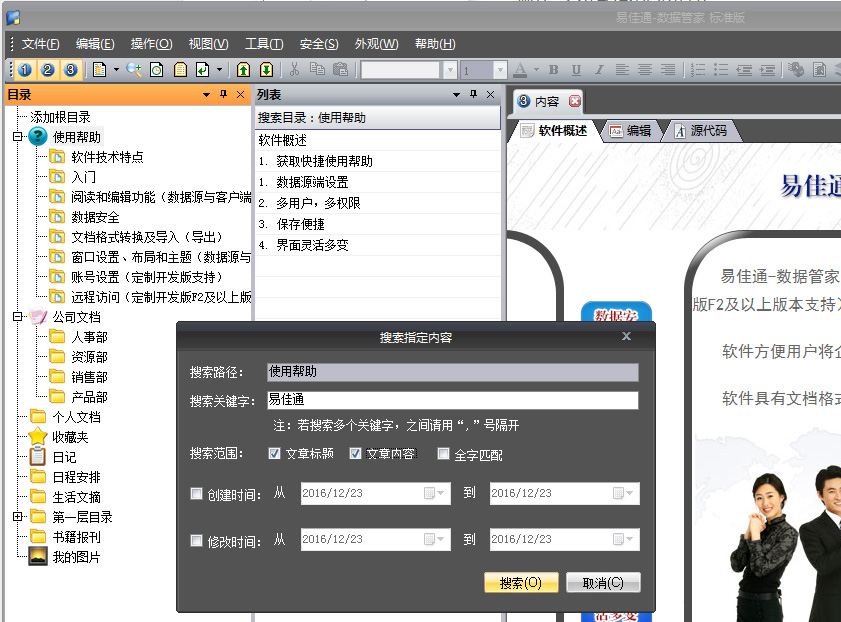
Task: Expand the 第一层目录 tree node
Action: point(17,517)
